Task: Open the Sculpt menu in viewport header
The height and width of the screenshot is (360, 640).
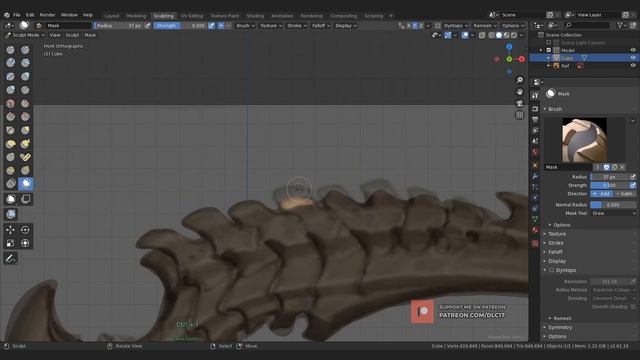Action: coord(72,35)
